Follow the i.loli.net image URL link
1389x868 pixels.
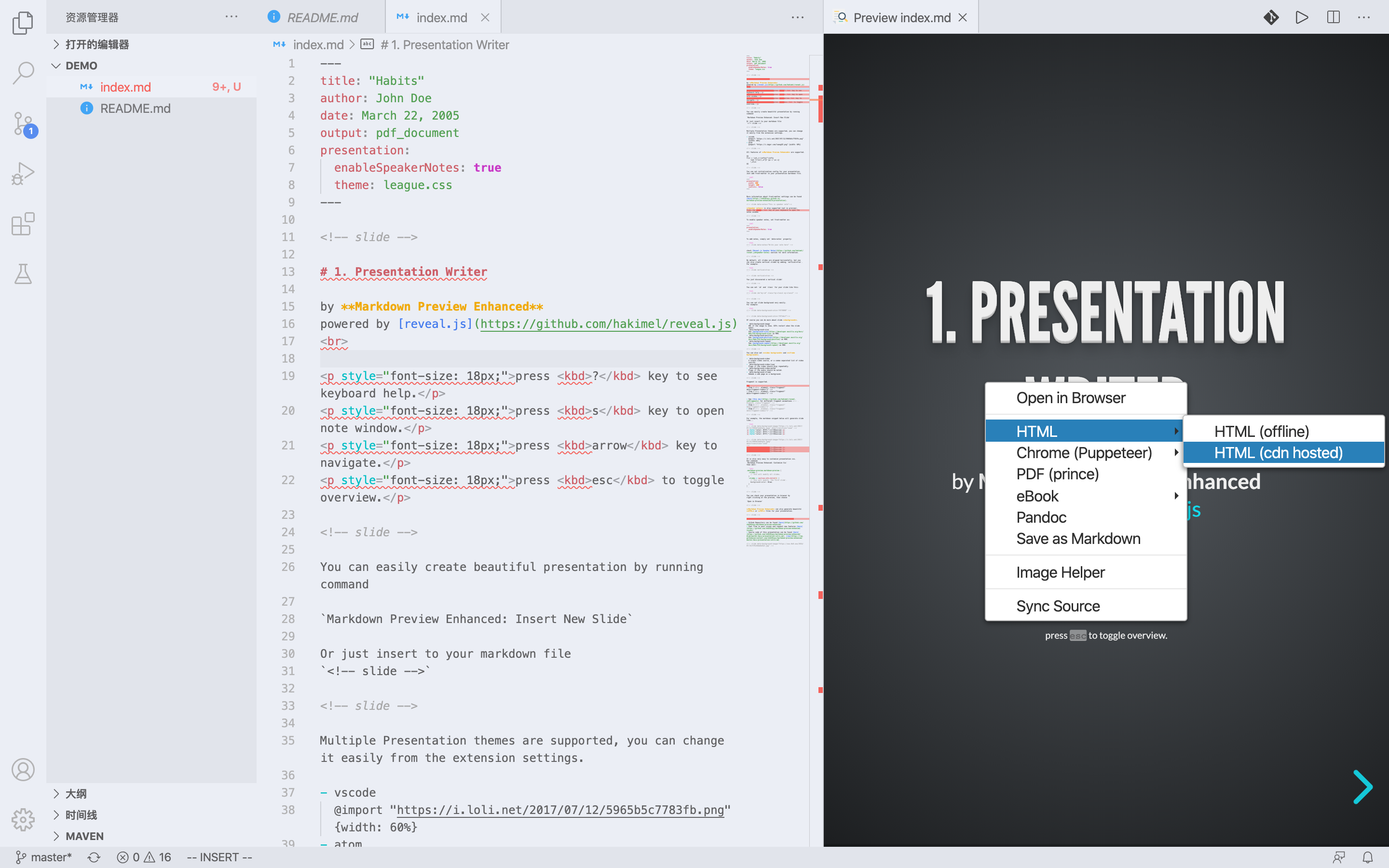(560, 810)
